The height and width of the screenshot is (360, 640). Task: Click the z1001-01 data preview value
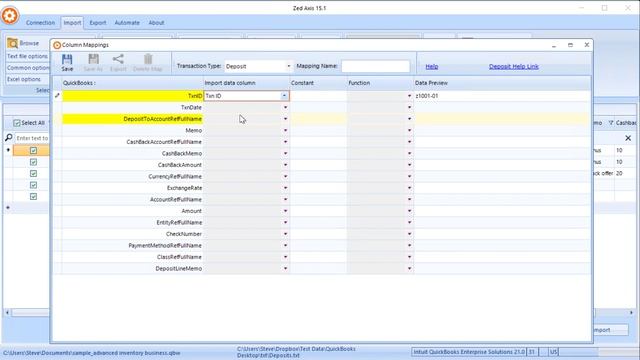(427, 96)
